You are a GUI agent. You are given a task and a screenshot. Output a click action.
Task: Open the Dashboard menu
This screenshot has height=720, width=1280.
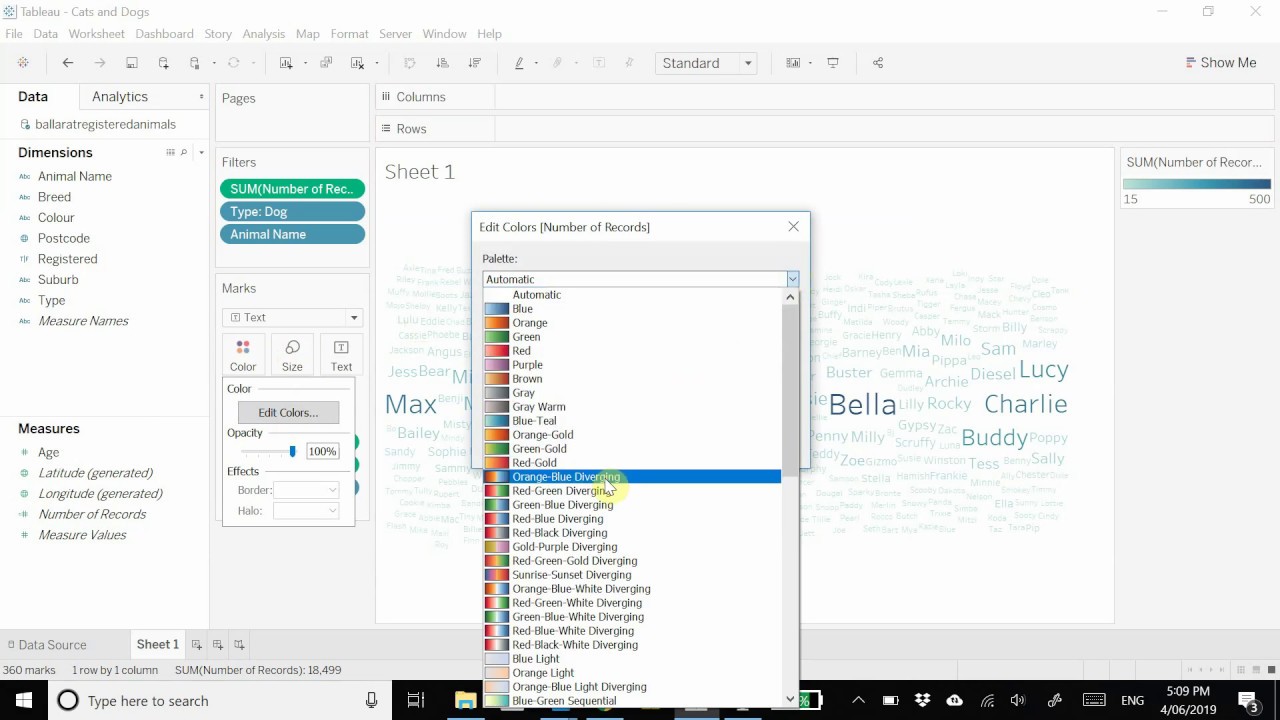coord(164,34)
